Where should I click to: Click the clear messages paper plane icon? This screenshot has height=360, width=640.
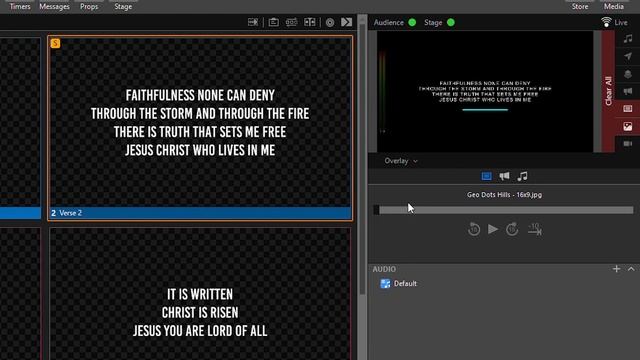(x=628, y=56)
